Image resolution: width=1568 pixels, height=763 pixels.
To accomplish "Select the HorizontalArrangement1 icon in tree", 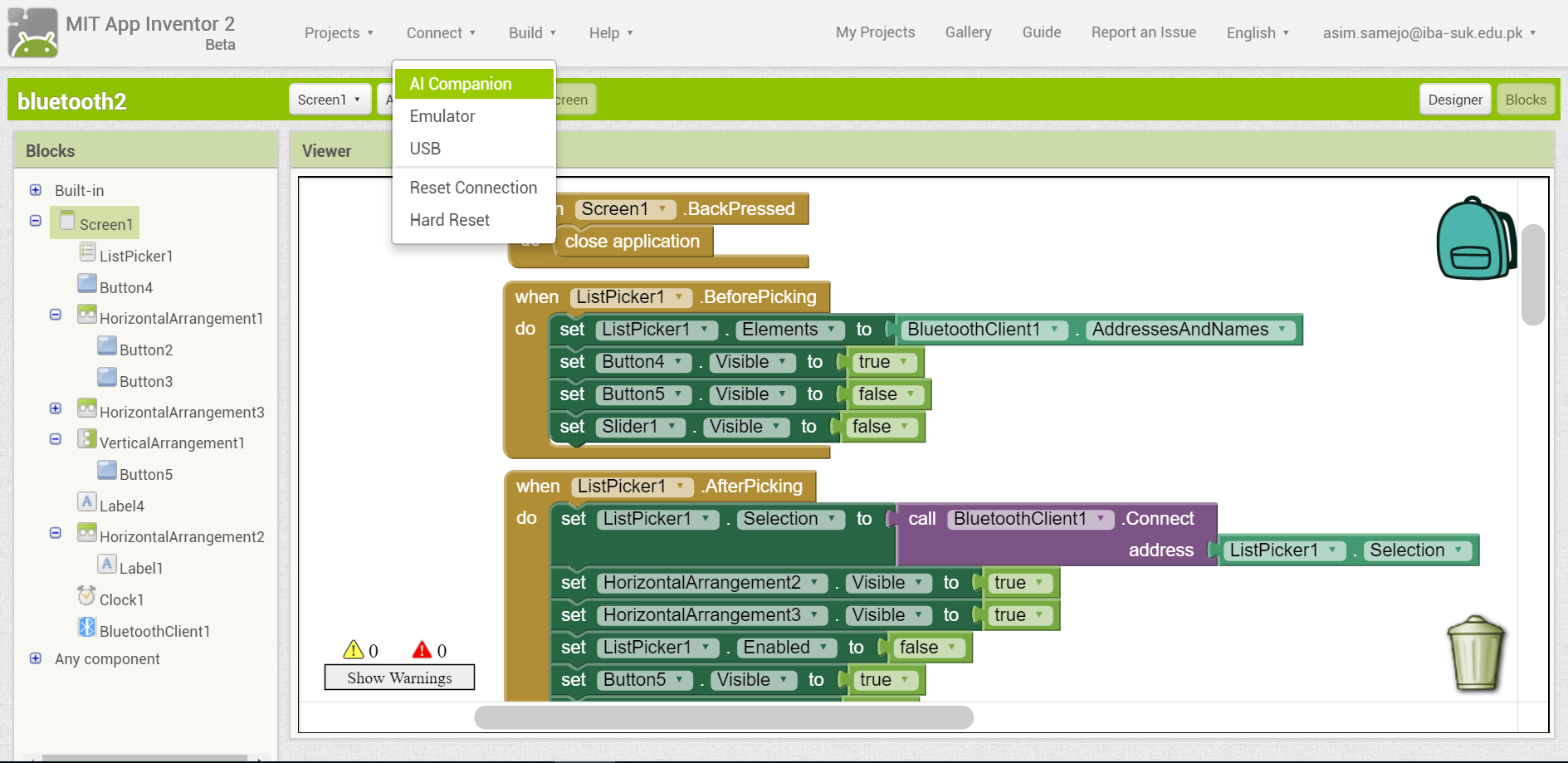I will click(87, 315).
